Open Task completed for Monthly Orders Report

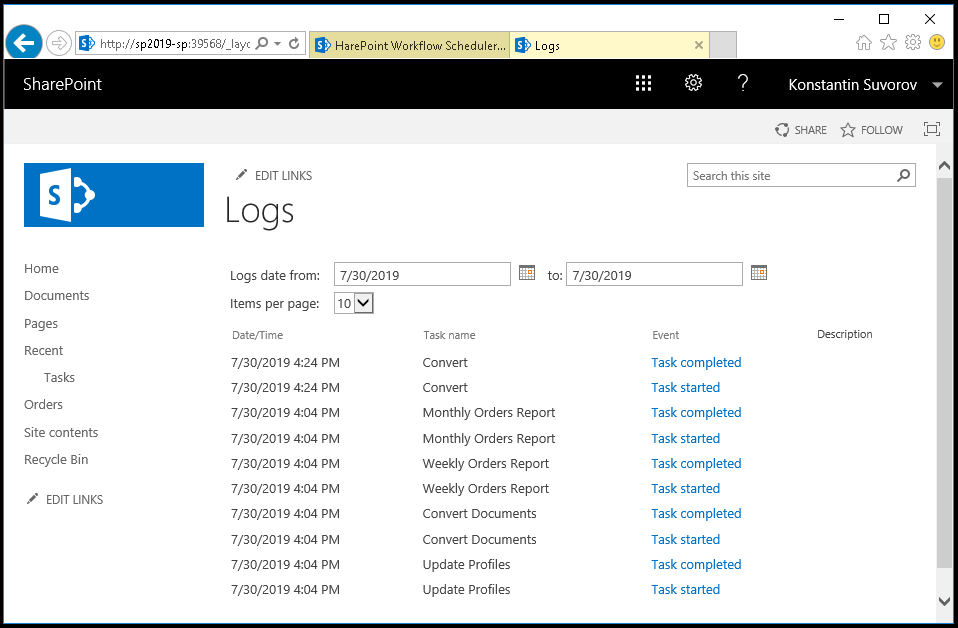[696, 412]
